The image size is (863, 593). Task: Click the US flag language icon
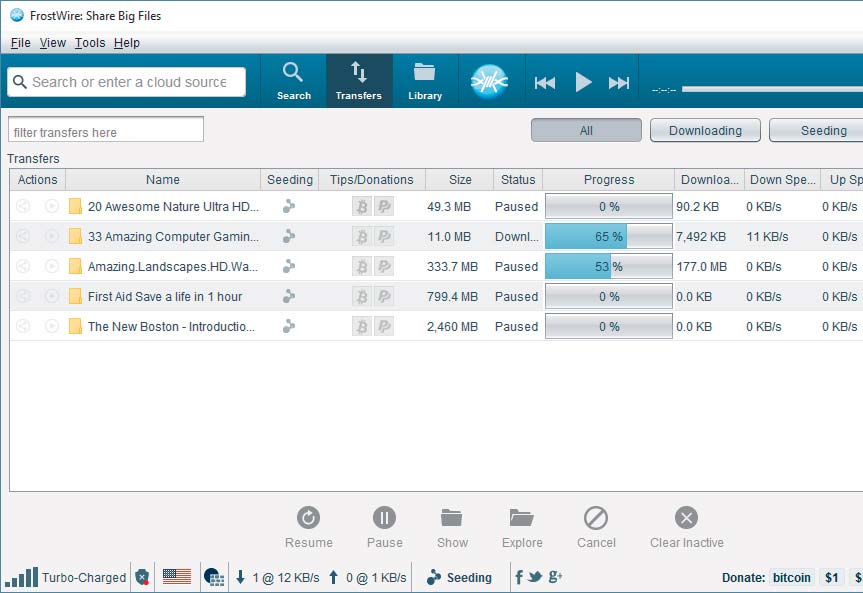(x=177, y=576)
